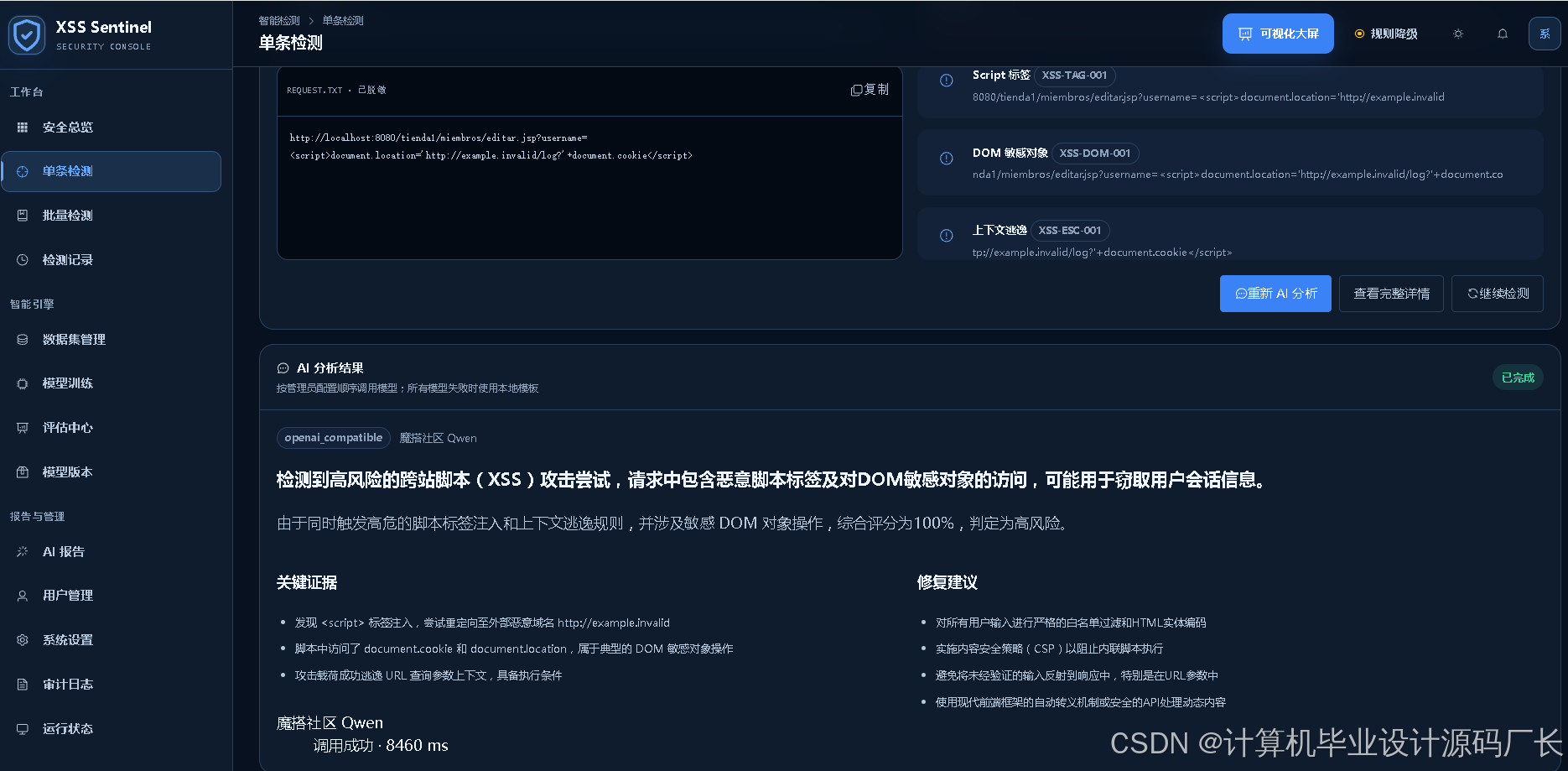
Task: Click 继续检测 button
Action: click(1498, 294)
